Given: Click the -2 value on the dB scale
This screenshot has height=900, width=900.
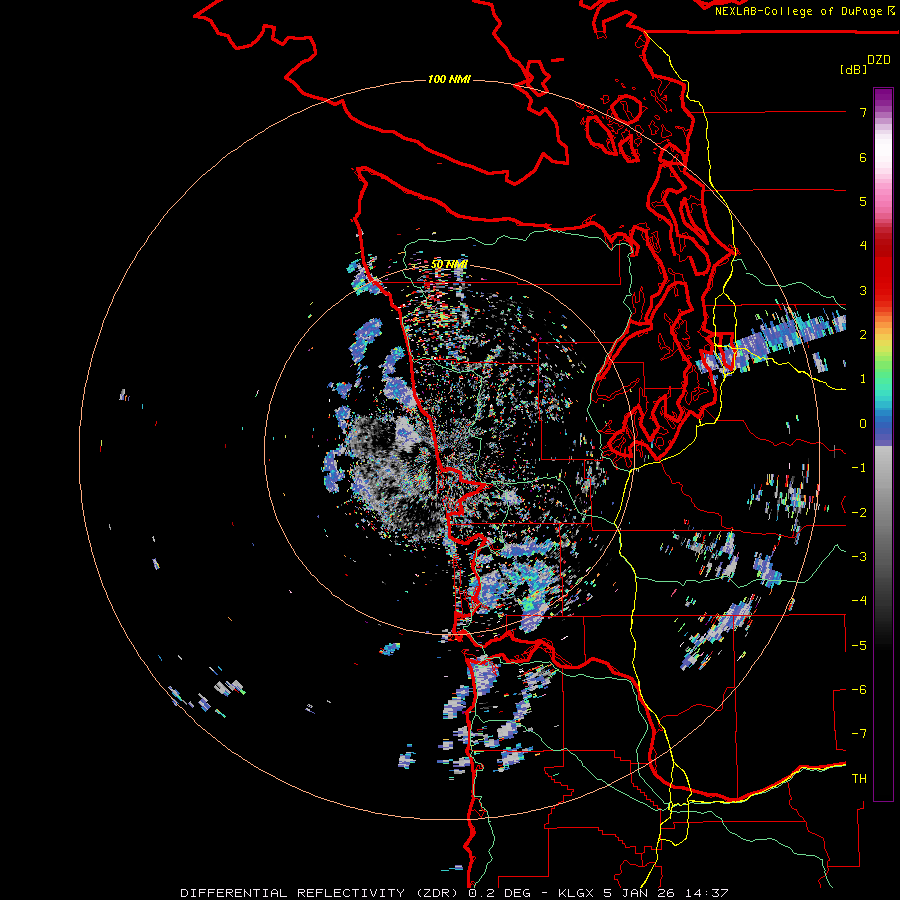Looking at the screenshot, I should (859, 513).
